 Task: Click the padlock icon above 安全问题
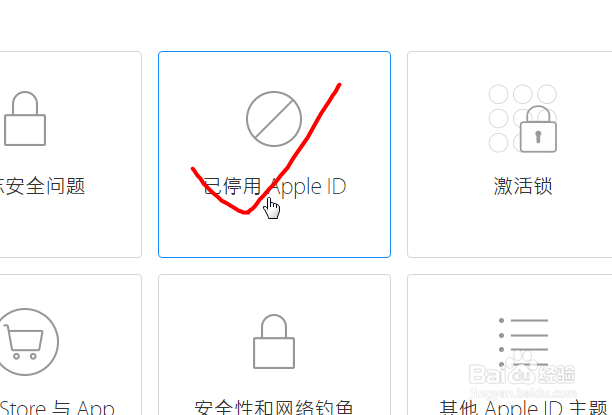pyautogui.click(x=25, y=119)
